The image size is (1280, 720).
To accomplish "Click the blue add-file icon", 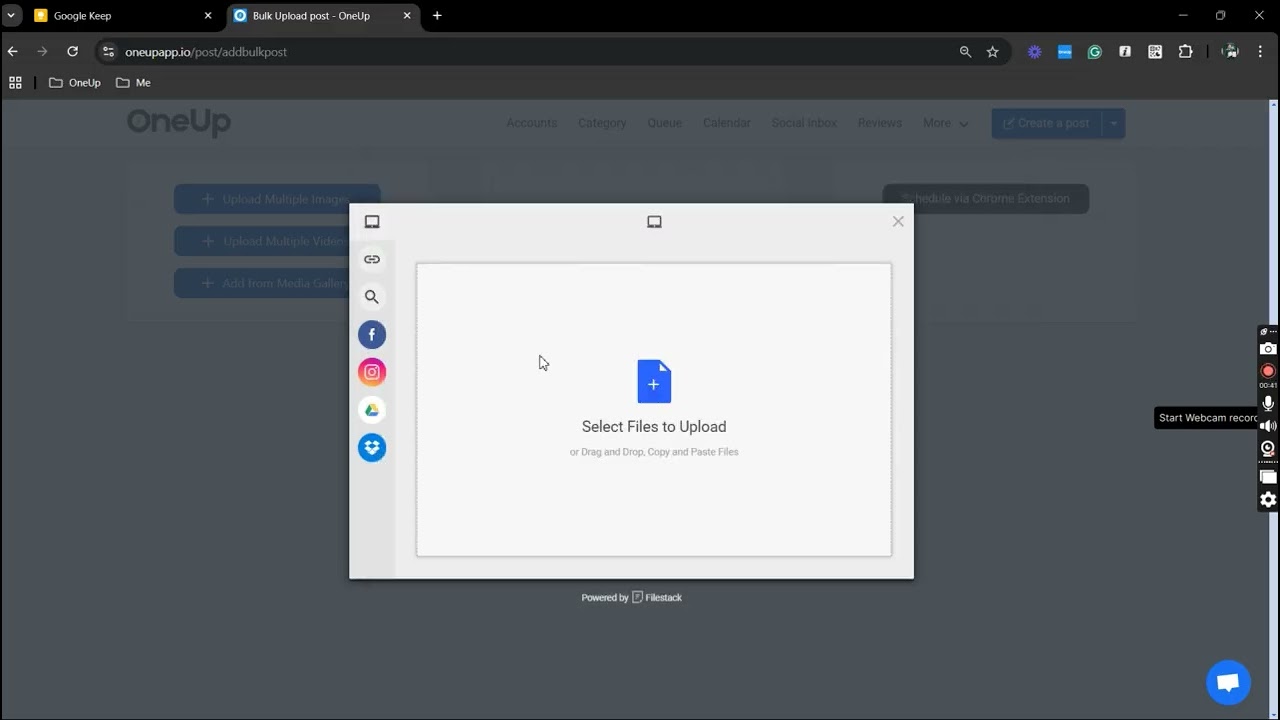I will [x=654, y=381].
